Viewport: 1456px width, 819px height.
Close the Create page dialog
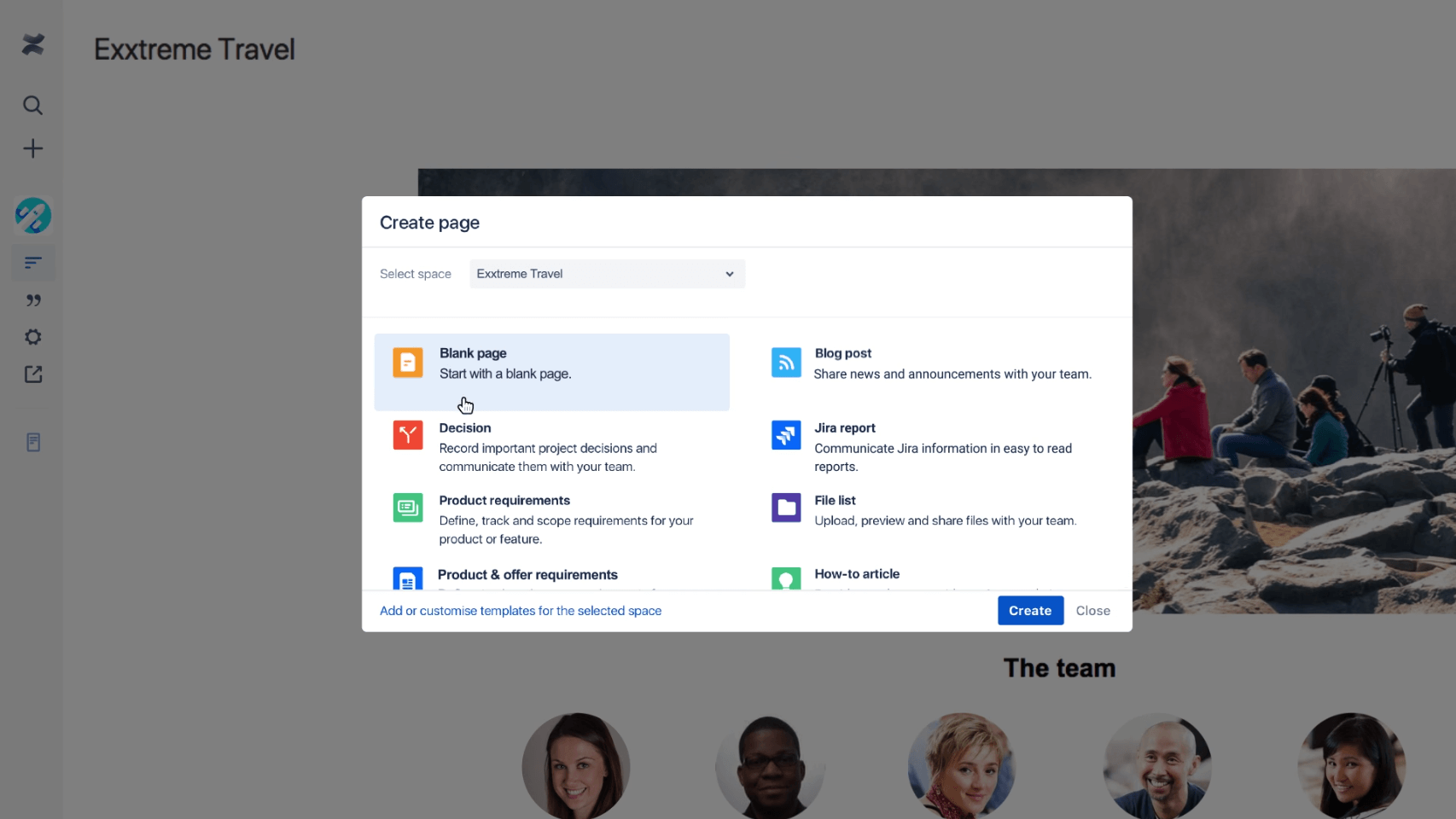click(x=1092, y=610)
